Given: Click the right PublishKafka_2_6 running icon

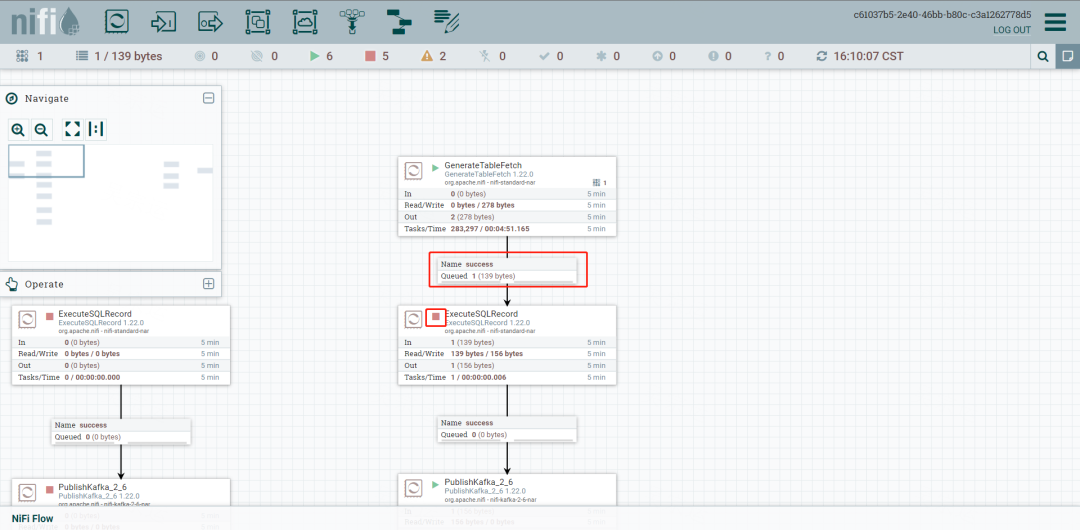Looking at the screenshot, I should tap(435, 484).
